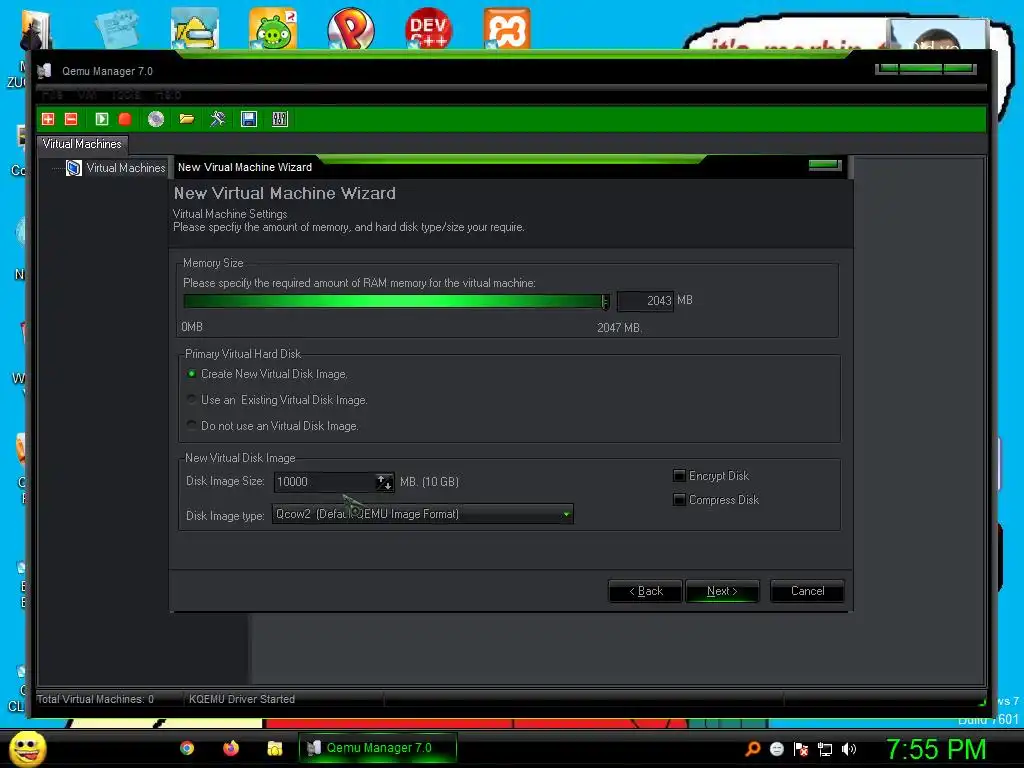Viewport: 1024px width, 768px height.
Task: Click the red stop VM icon
Action: click(x=125, y=119)
